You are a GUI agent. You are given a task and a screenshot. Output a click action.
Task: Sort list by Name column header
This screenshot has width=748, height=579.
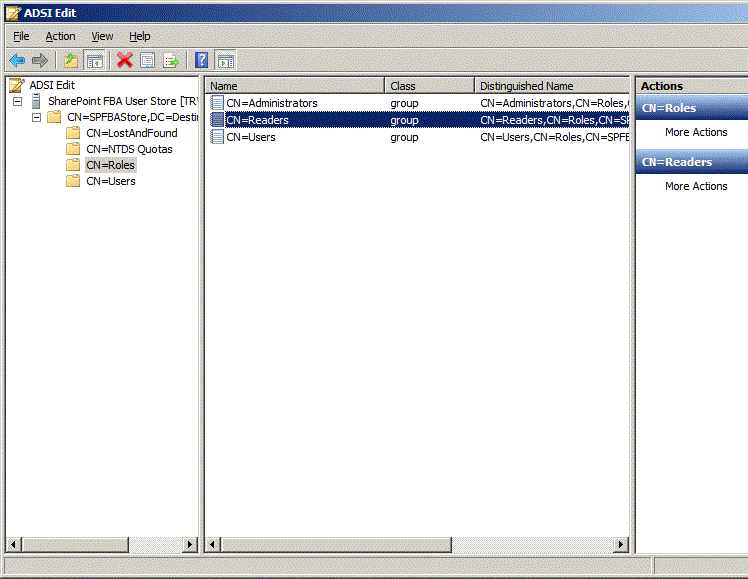[295, 86]
